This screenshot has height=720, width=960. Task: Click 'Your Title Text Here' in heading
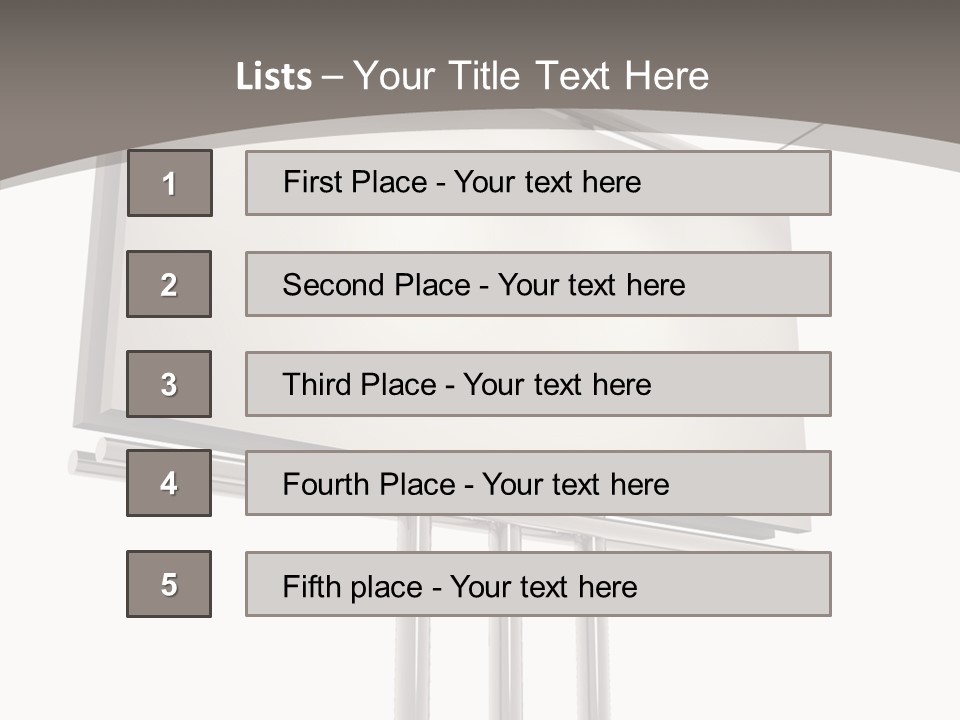point(531,77)
